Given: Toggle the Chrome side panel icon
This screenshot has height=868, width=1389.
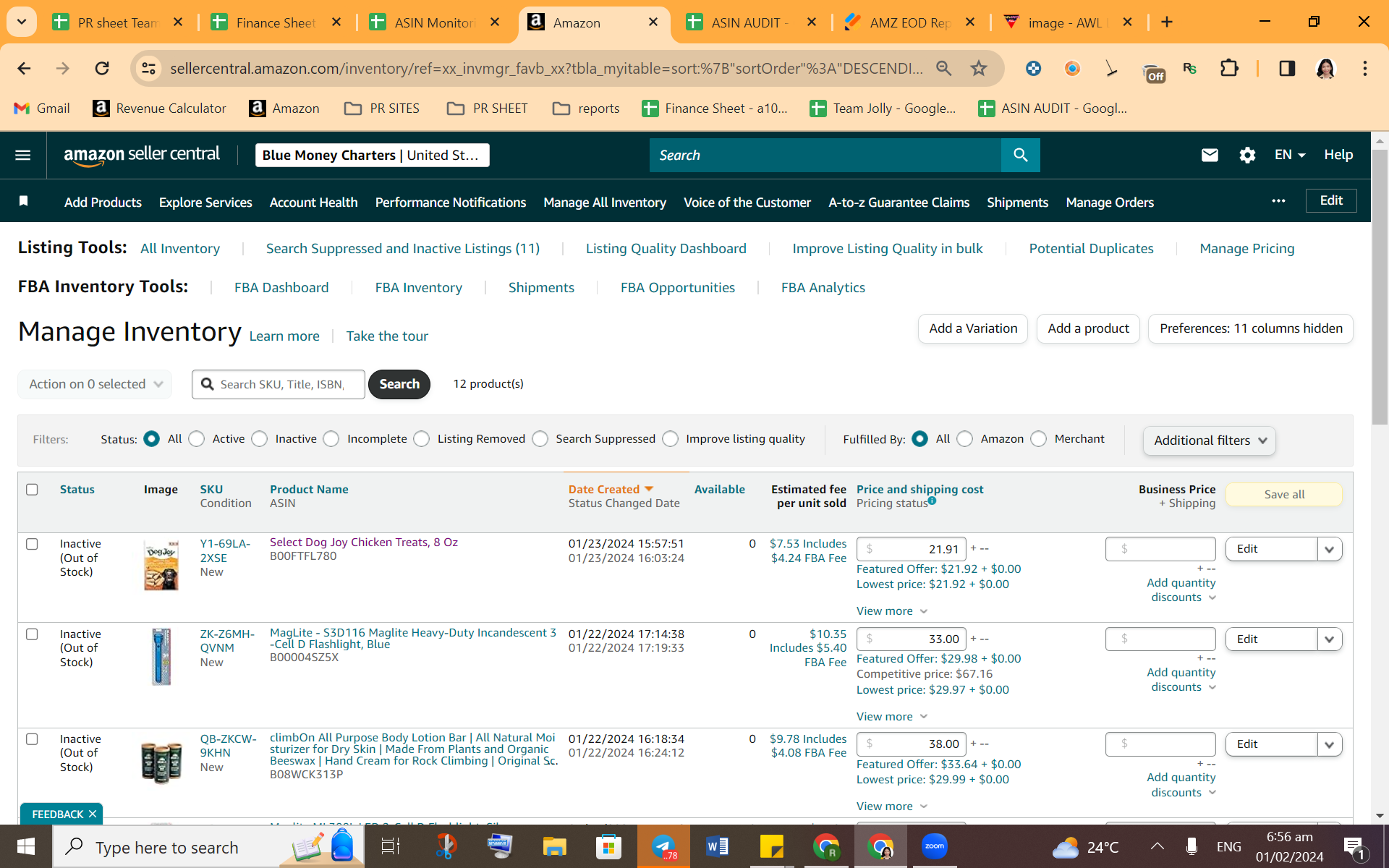Looking at the screenshot, I should [x=1287, y=68].
